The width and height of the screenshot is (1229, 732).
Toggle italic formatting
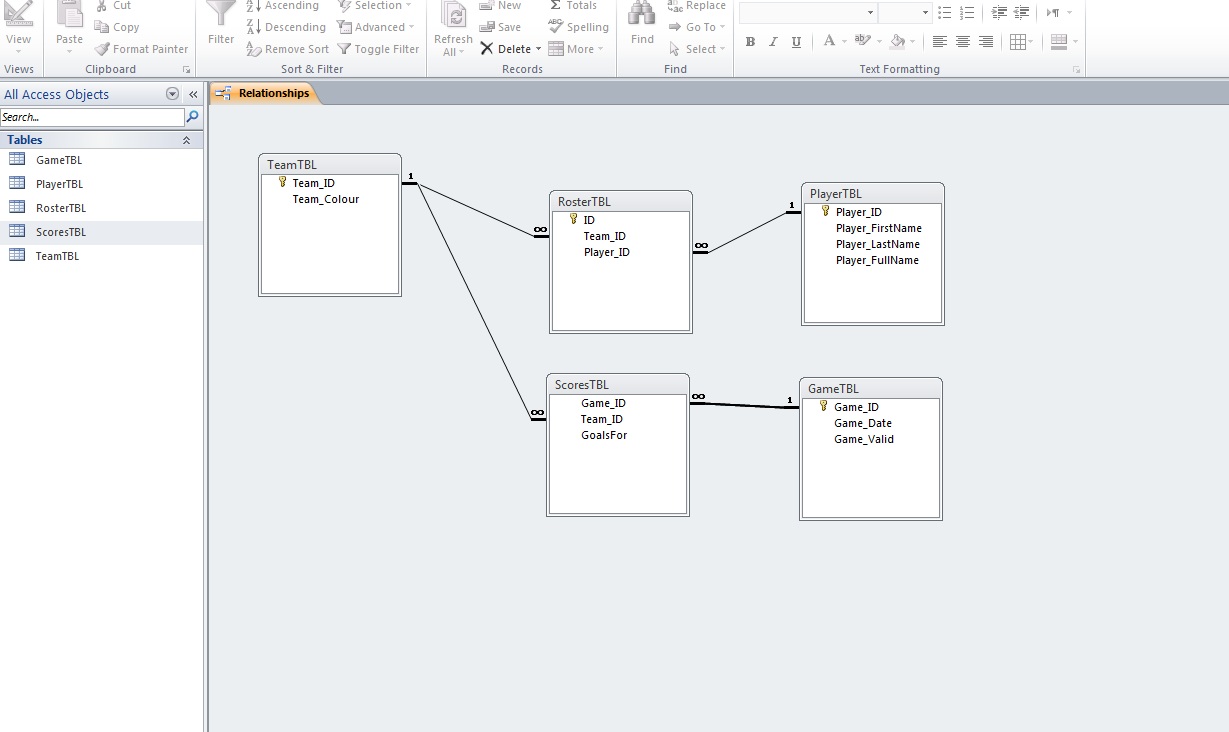[773, 42]
